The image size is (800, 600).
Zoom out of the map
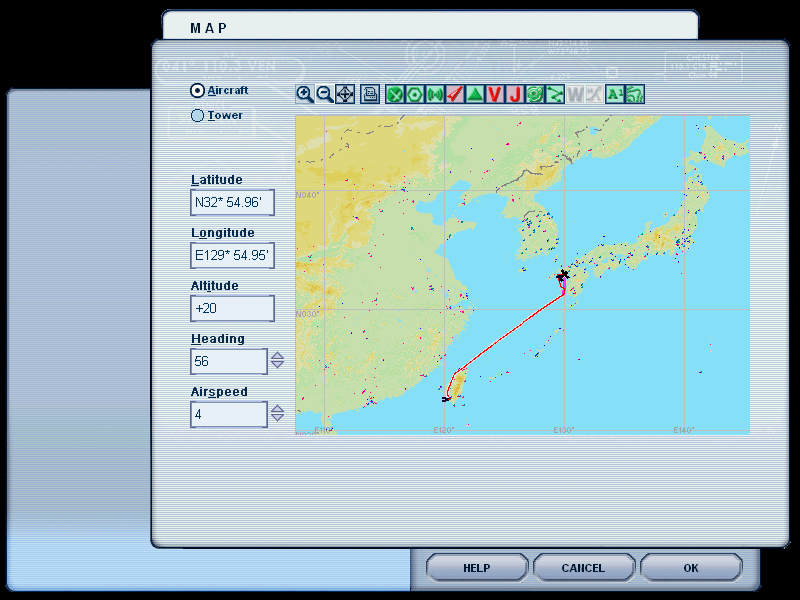point(325,94)
